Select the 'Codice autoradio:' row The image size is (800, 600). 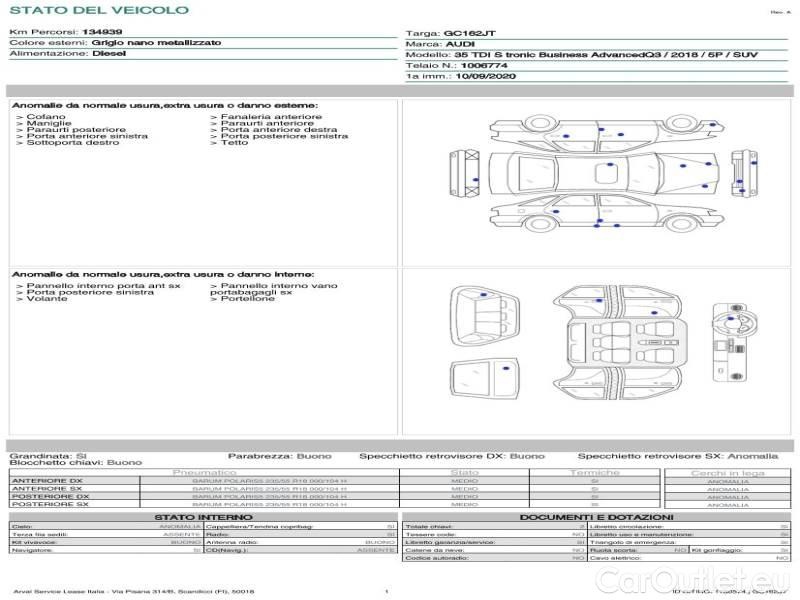coord(495,558)
